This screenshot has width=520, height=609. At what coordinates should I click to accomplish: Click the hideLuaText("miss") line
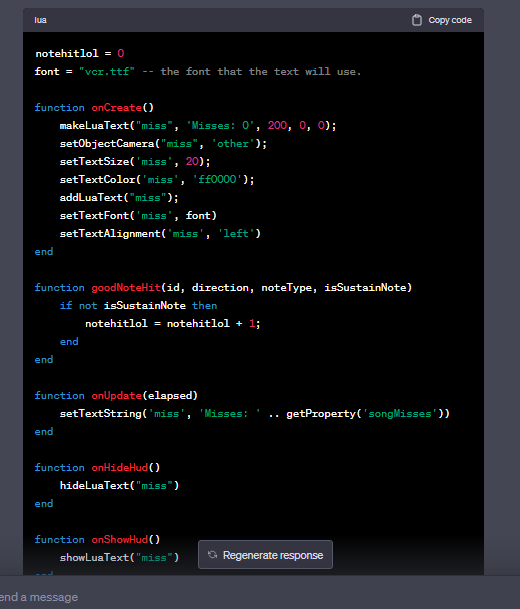pos(119,485)
